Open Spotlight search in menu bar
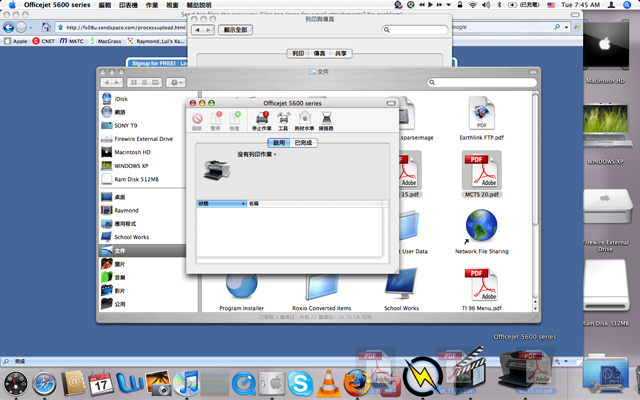This screenshot has width=640, height=400. pos(627,5)
